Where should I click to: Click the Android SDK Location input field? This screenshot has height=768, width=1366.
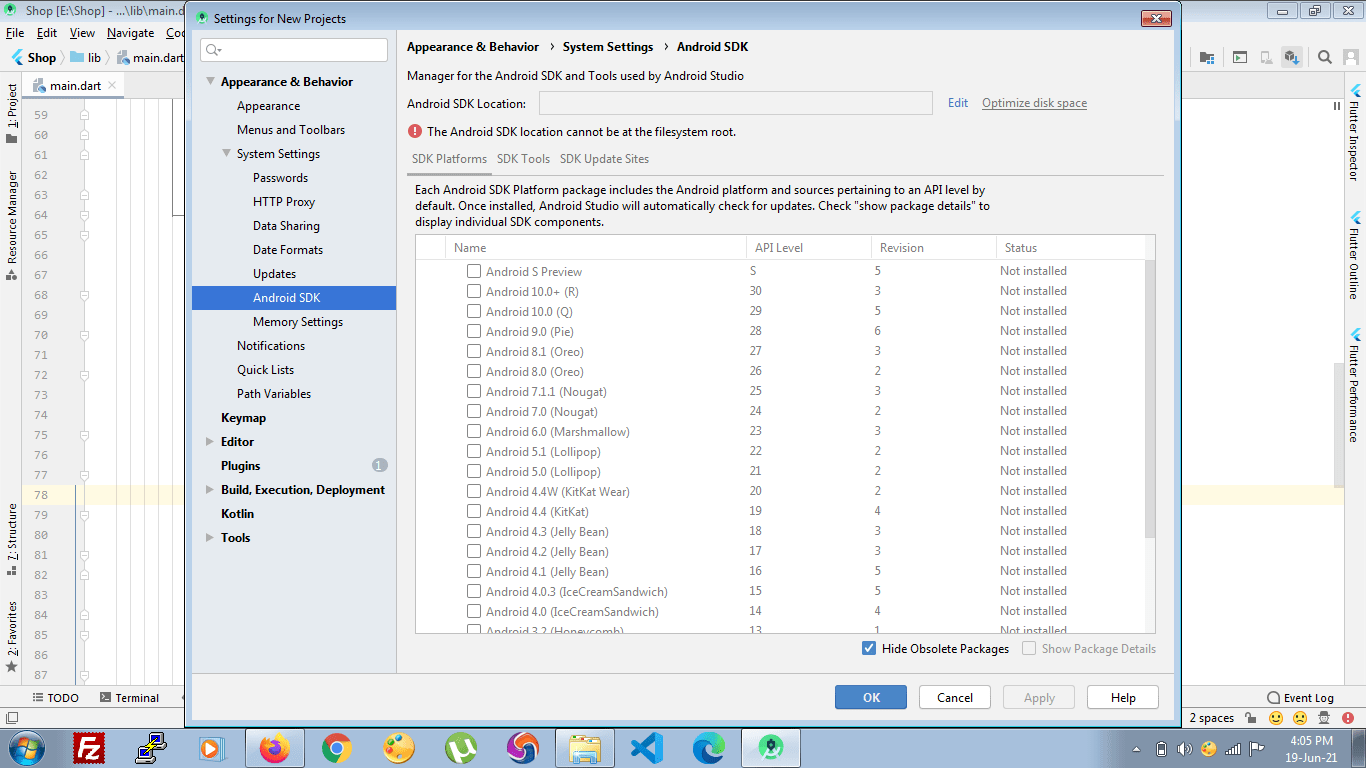736,102
